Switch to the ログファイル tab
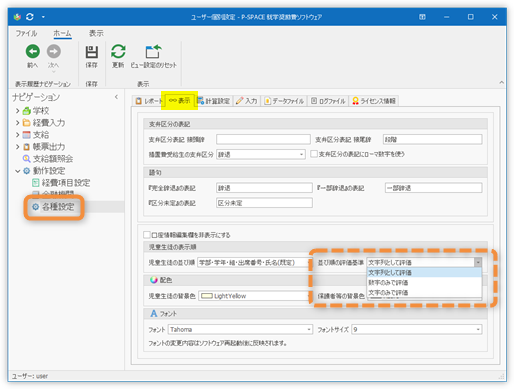This screenshot has height=389, width=514. (x=328, y=101)
